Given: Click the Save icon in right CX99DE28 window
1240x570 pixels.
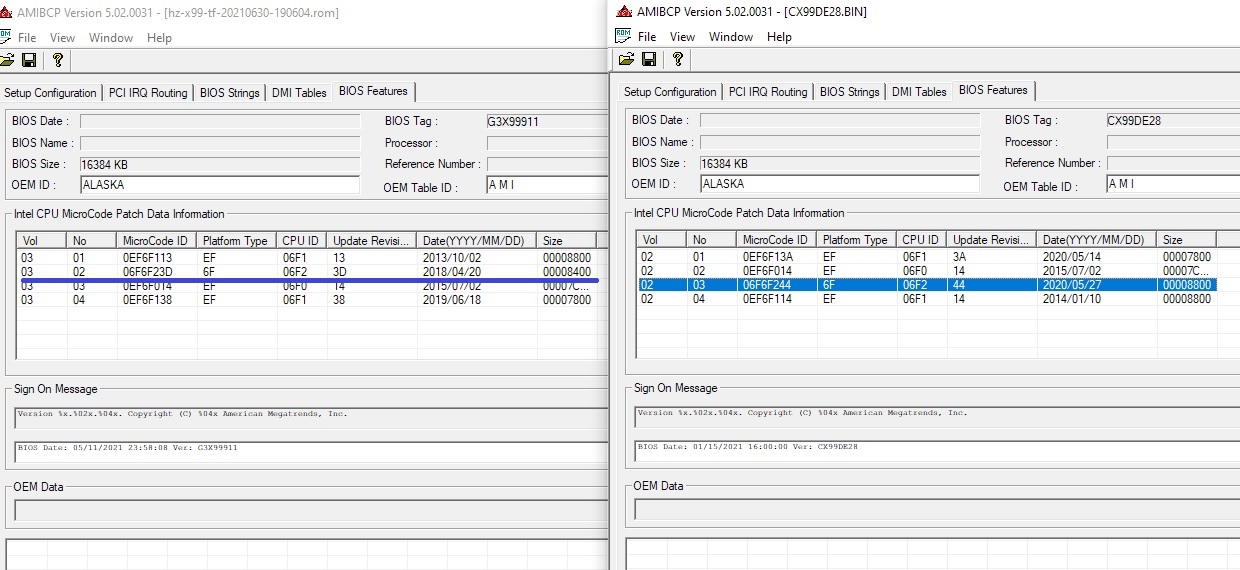Looking at the screenshot, I should point(649,59).
